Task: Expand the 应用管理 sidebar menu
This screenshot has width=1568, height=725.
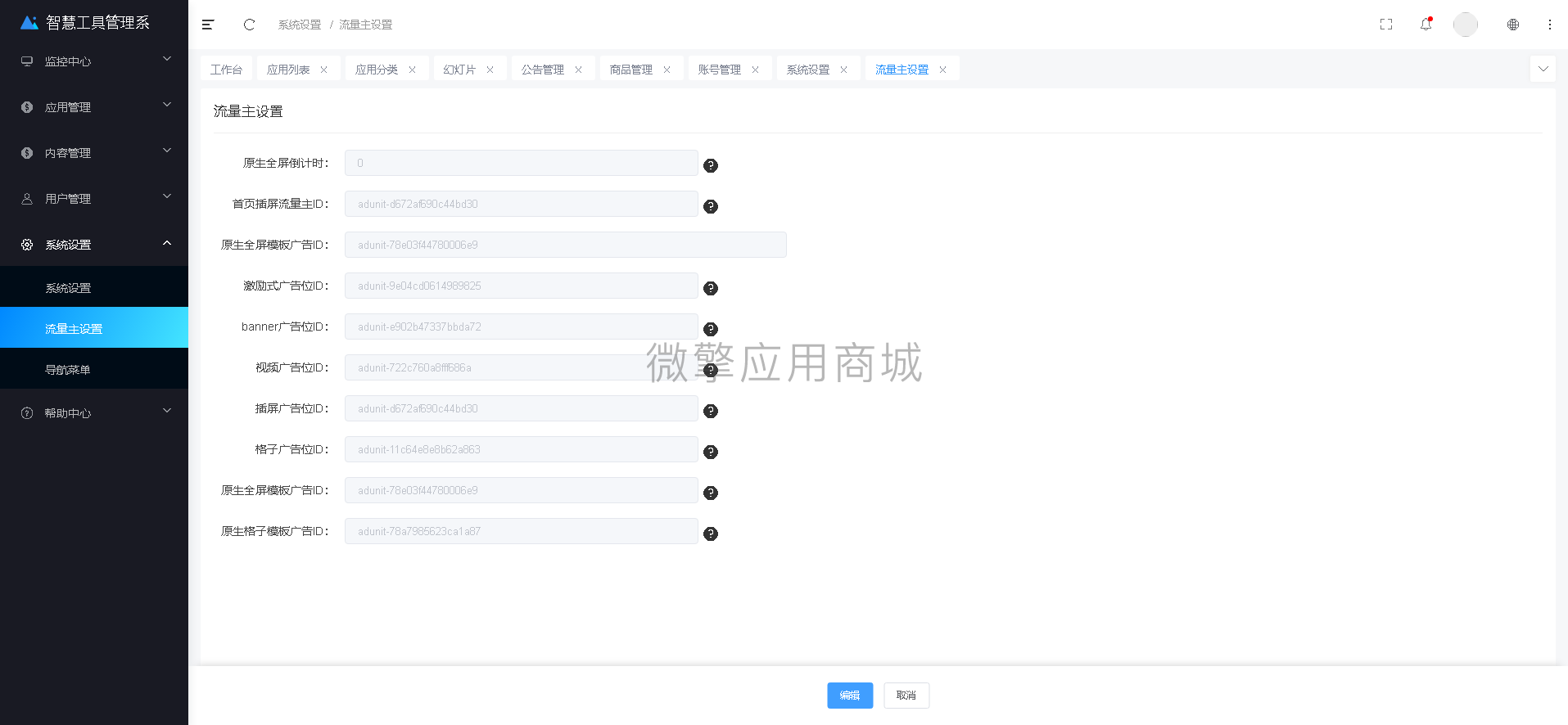Action: click(94, 107)
